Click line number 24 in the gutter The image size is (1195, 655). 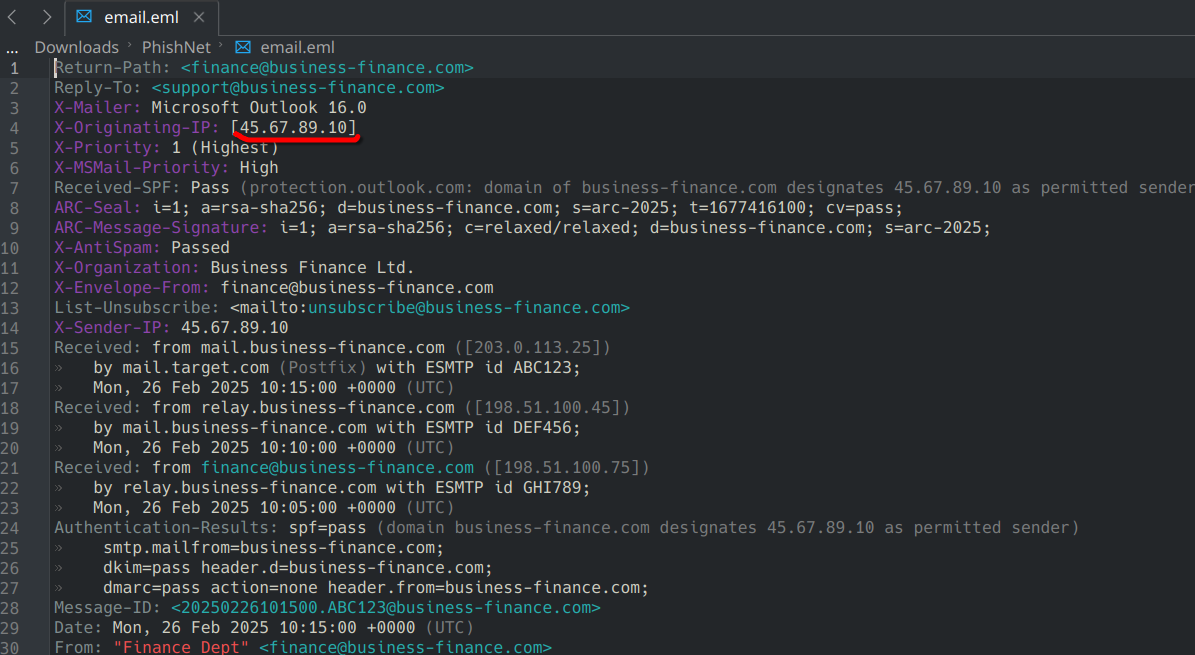[x=14, y=528]
